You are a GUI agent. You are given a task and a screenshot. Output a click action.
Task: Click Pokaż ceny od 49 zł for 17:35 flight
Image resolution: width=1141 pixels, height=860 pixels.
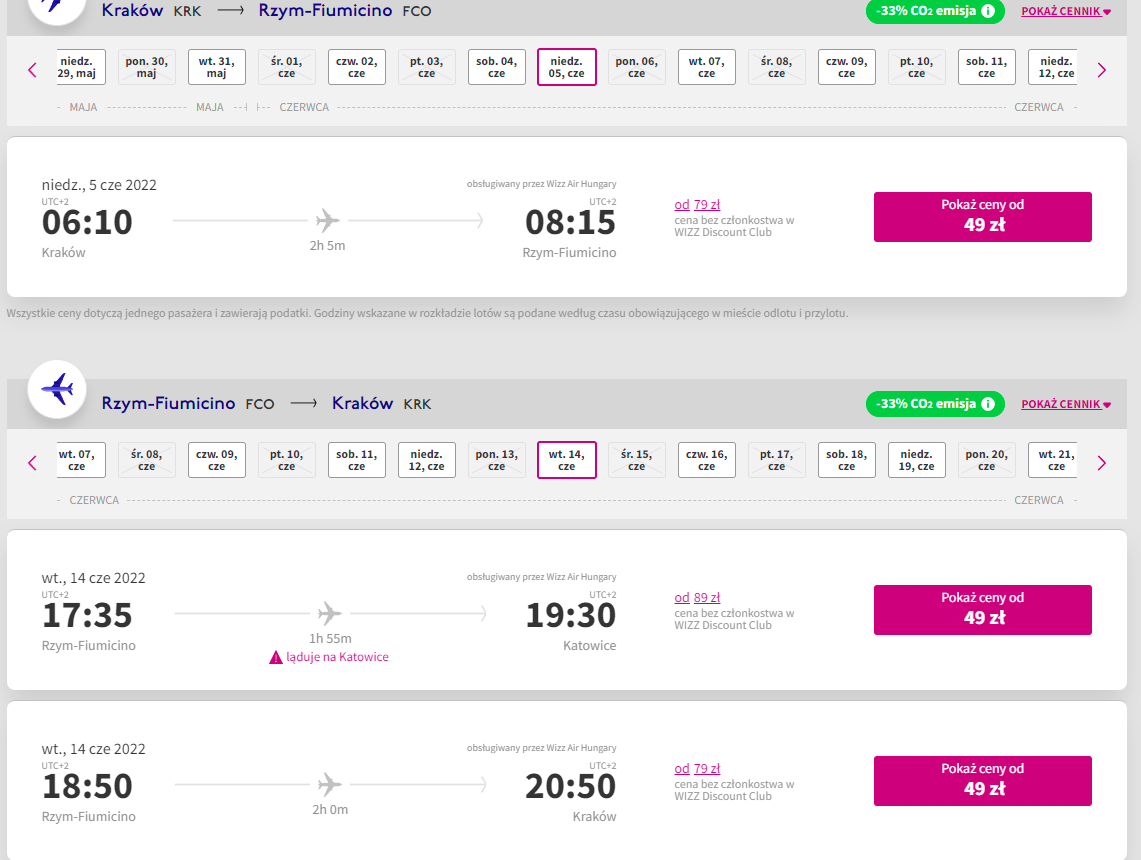coord(982,610)
